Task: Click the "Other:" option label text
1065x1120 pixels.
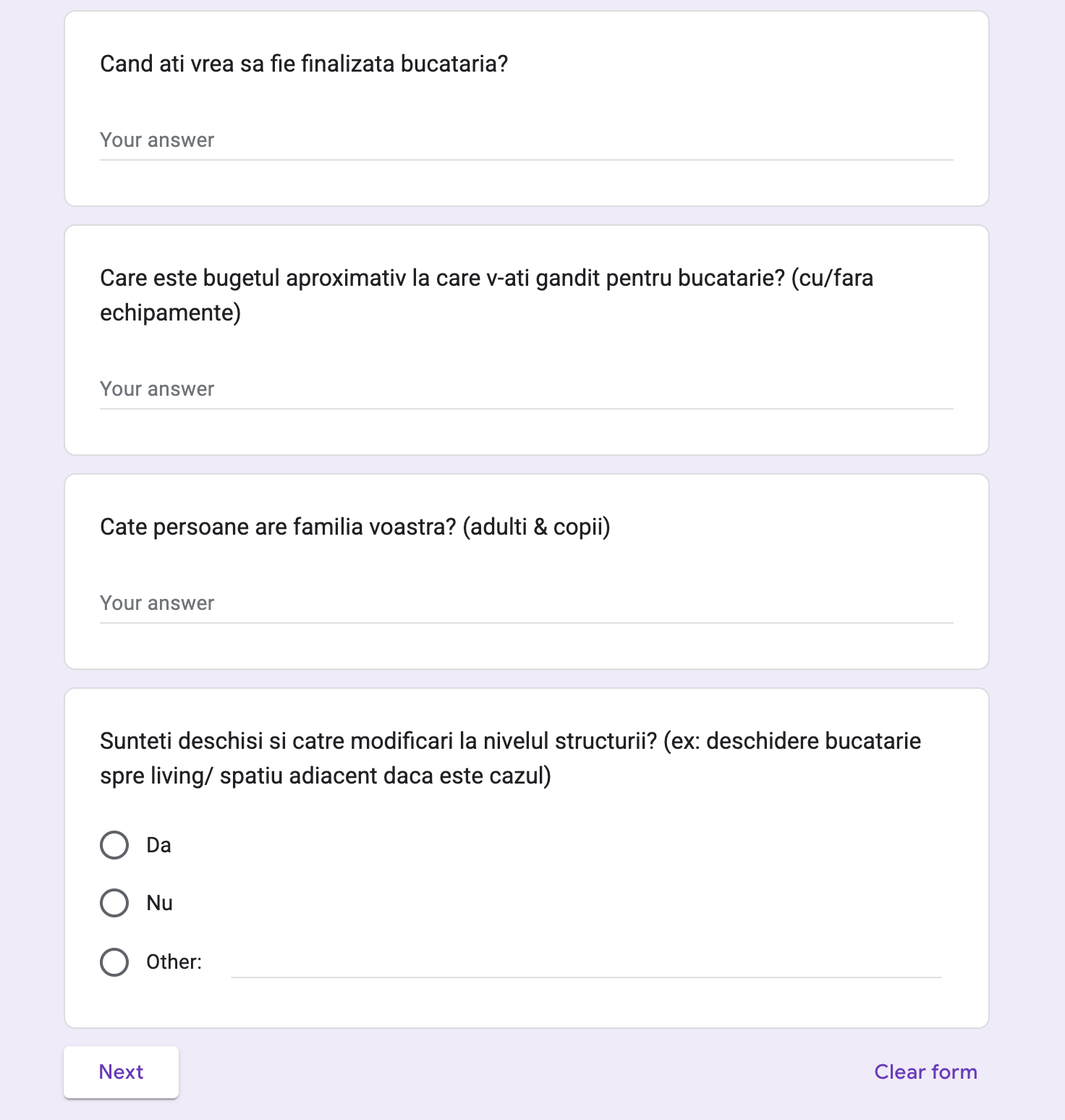Action: (x=174, y=962)
